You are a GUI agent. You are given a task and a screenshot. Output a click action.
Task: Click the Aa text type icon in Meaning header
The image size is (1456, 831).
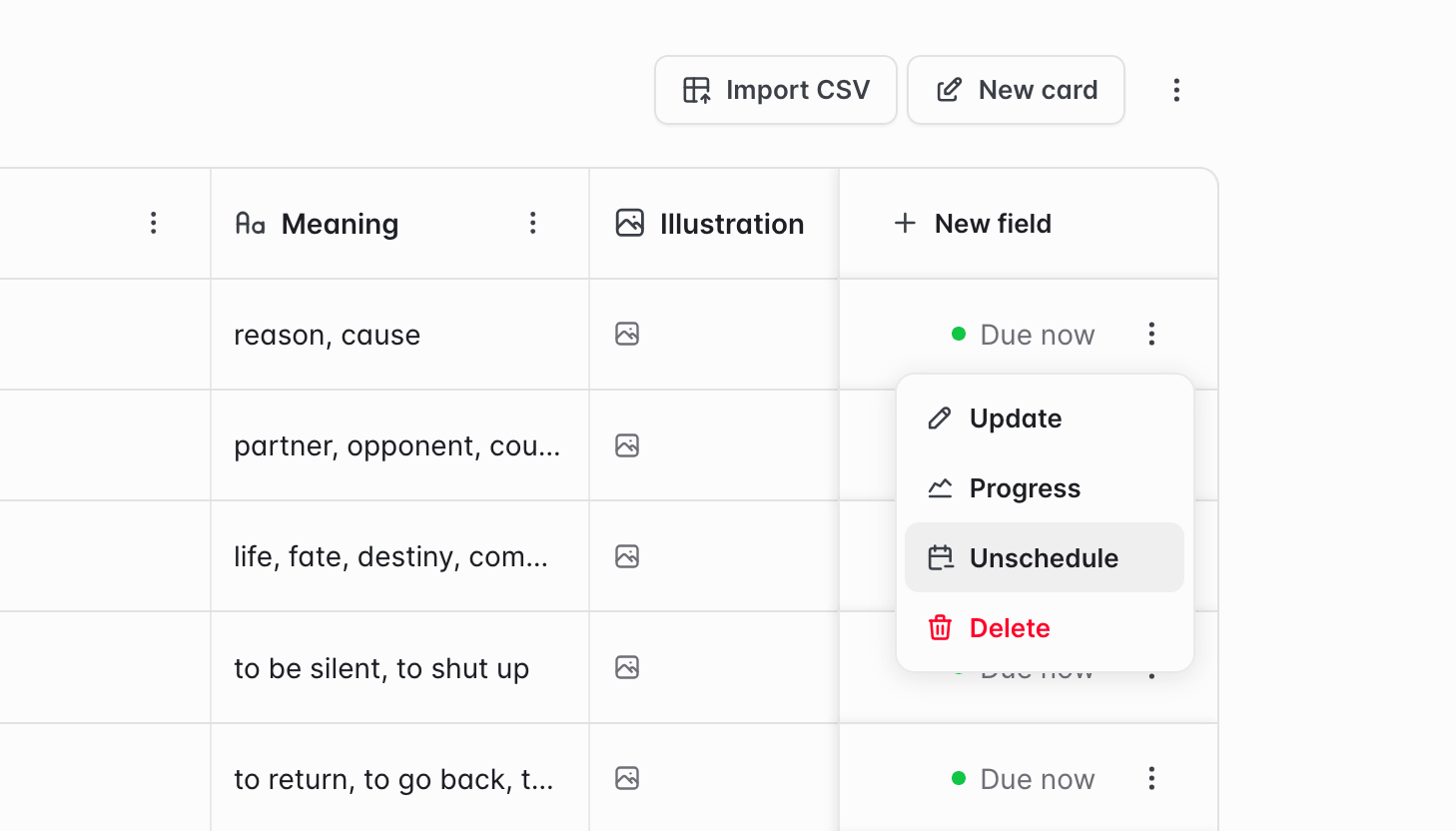252,224
